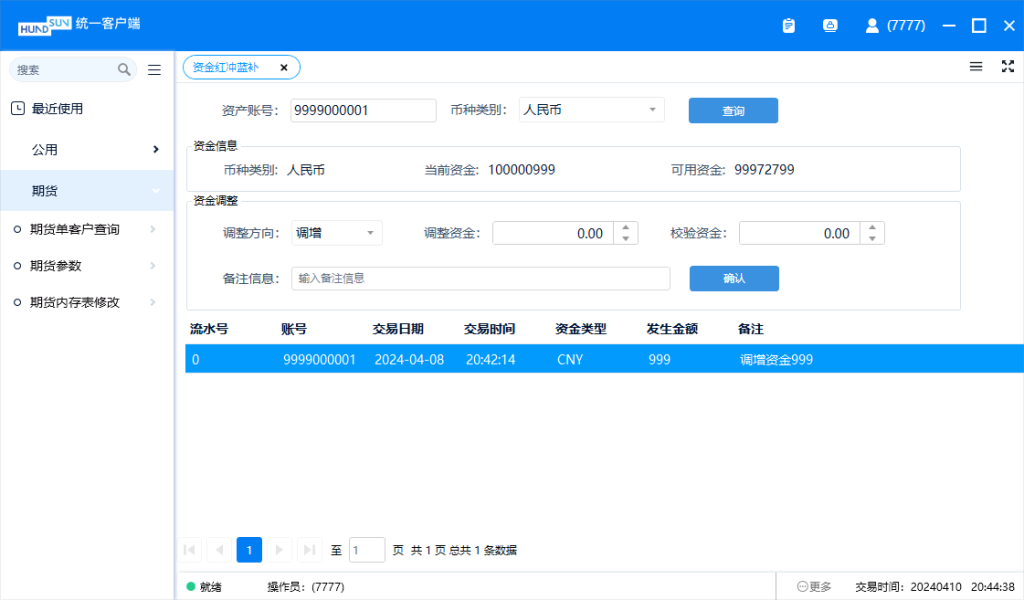The image size is (1024, 600).
Task: Toggle the sidebar hamburger menu icon
Action: (x=154, y=70)
